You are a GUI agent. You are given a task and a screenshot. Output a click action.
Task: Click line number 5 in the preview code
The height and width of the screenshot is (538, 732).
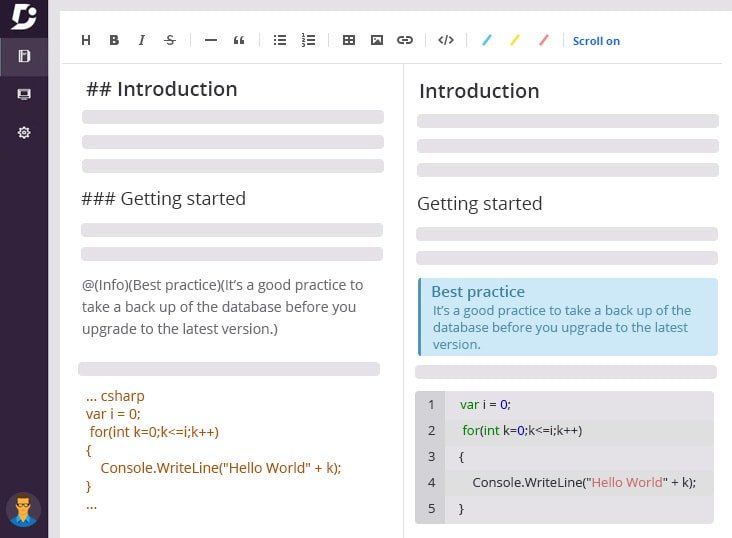pos(431,508)
